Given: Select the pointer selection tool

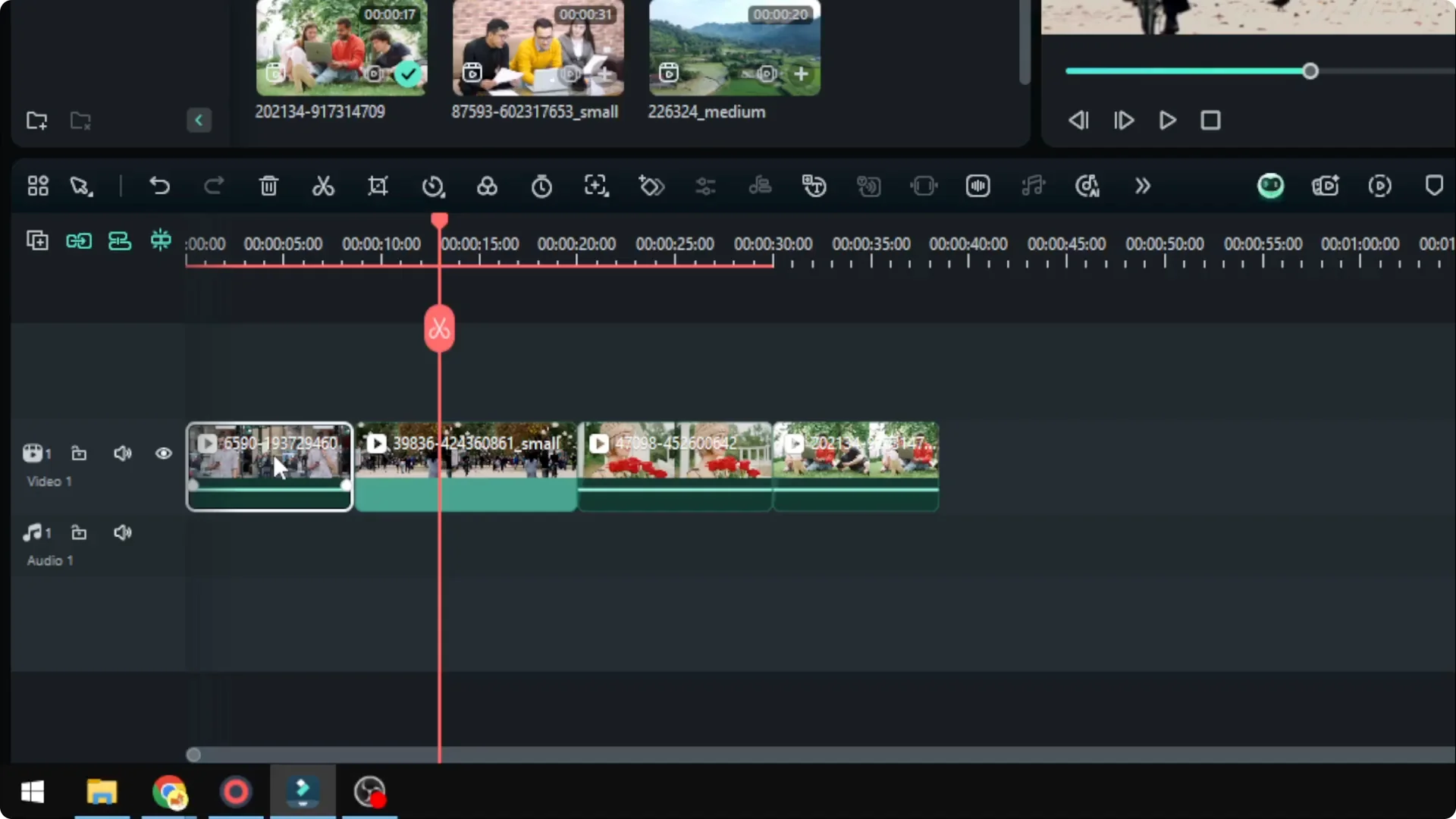Looking at the screenshot, I should tap(80, 186).
